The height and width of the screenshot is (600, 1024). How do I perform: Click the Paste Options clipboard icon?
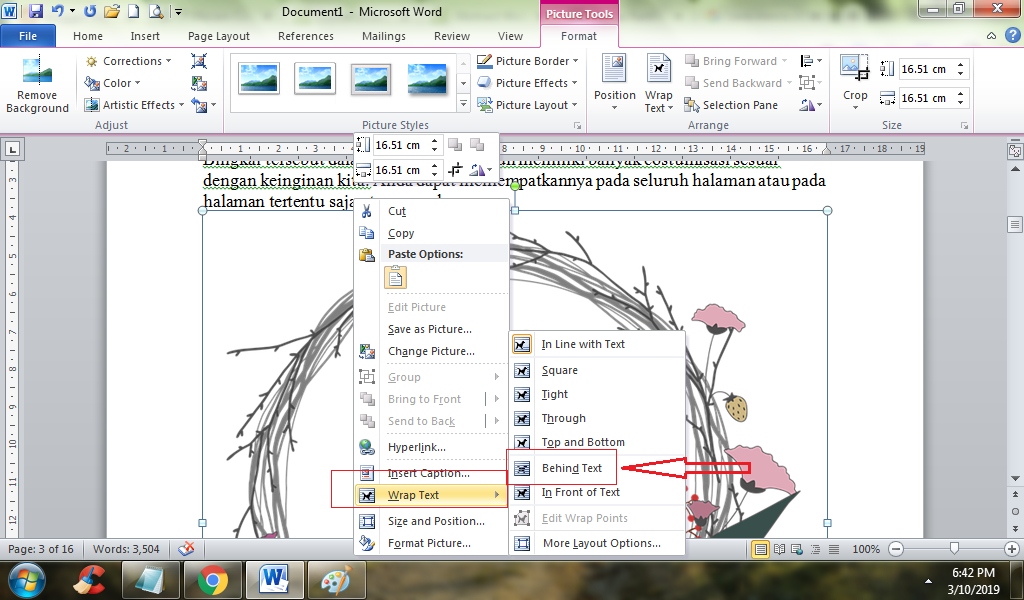(x=395, y=277)
